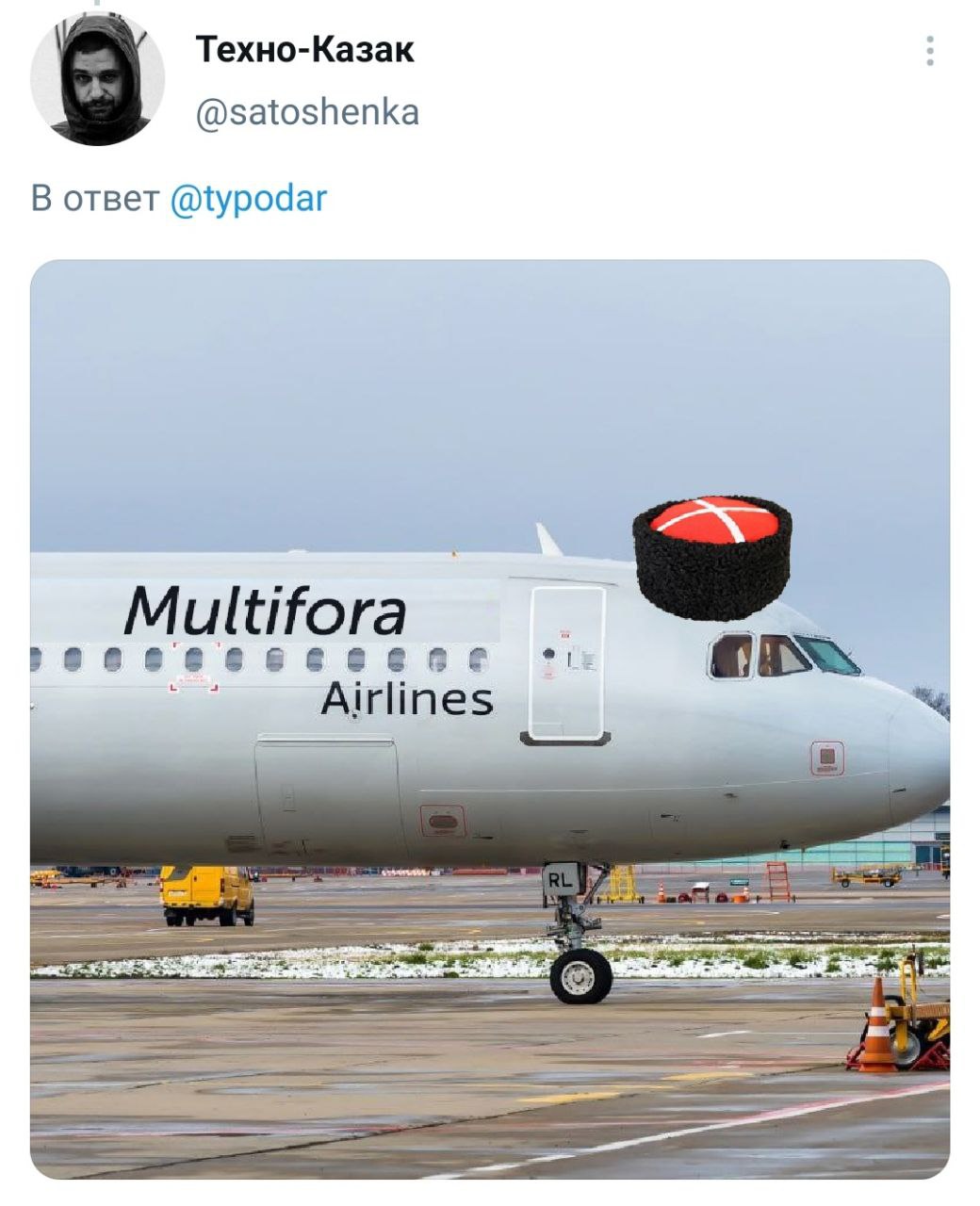Click the red ladder stand behind the plane
The image size is (980, 1206).
tap(778, 882)
